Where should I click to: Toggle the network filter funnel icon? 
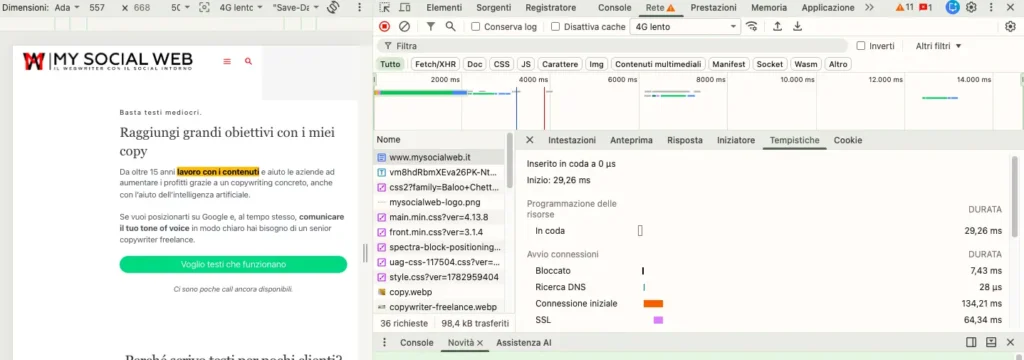coord(431,27)
